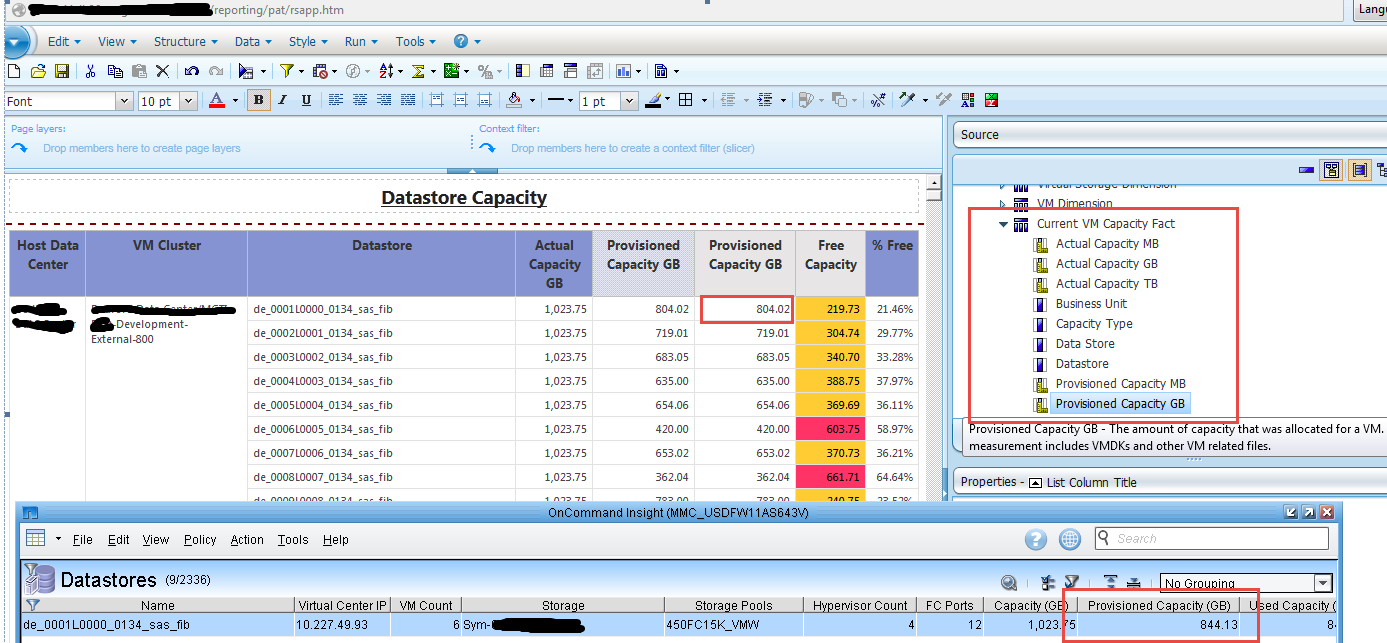Image resolution: width=1387 pixels, height=643 pixels.
Task: Toggle Underline formatting button
Action: pyautogui.click(x=306, y=100)
